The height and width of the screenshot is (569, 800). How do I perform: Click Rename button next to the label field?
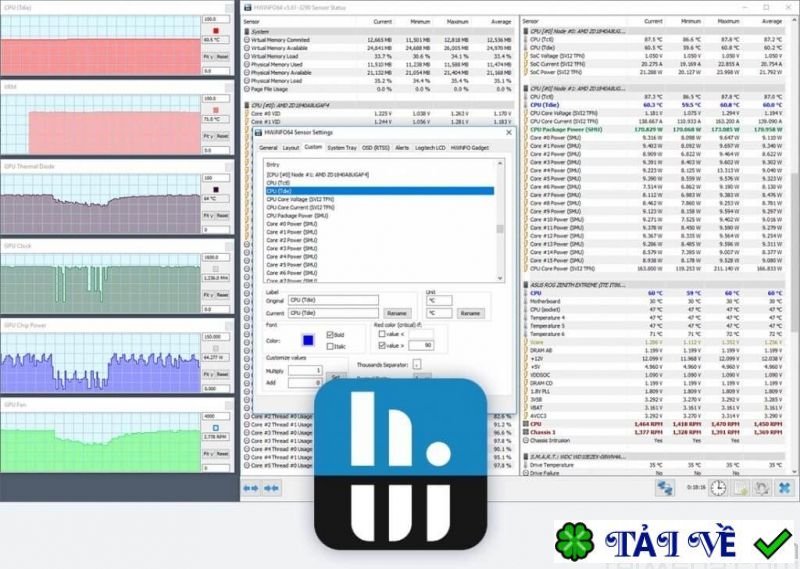(x=396, y=313)
